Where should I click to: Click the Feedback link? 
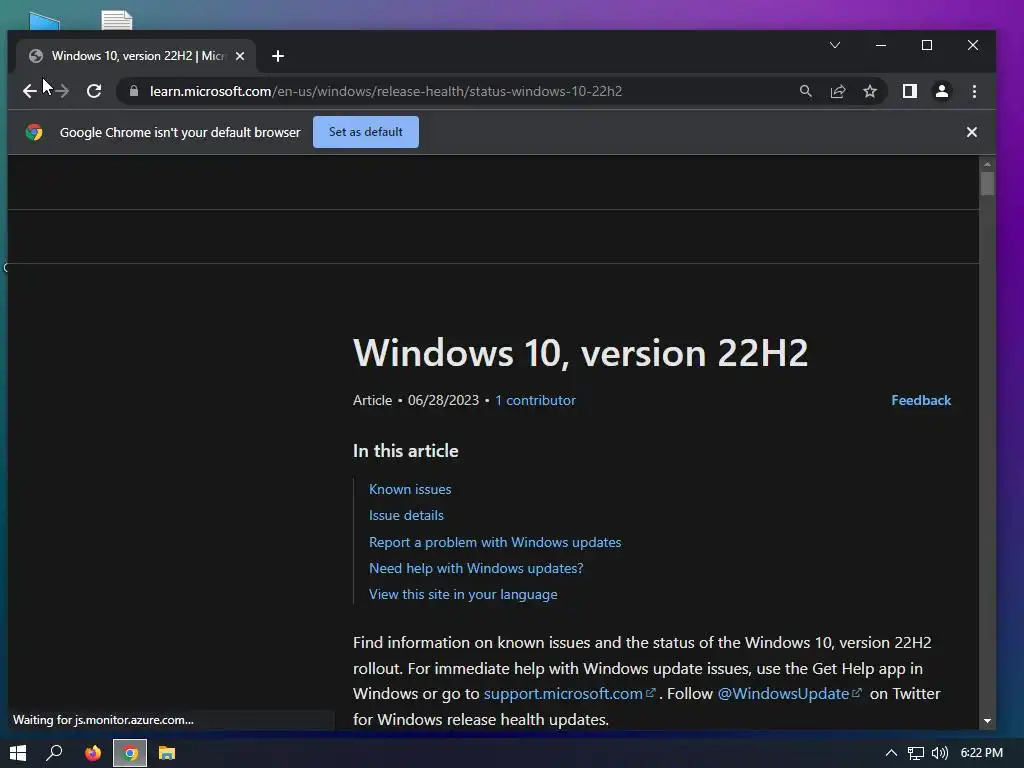click(921, 400)
